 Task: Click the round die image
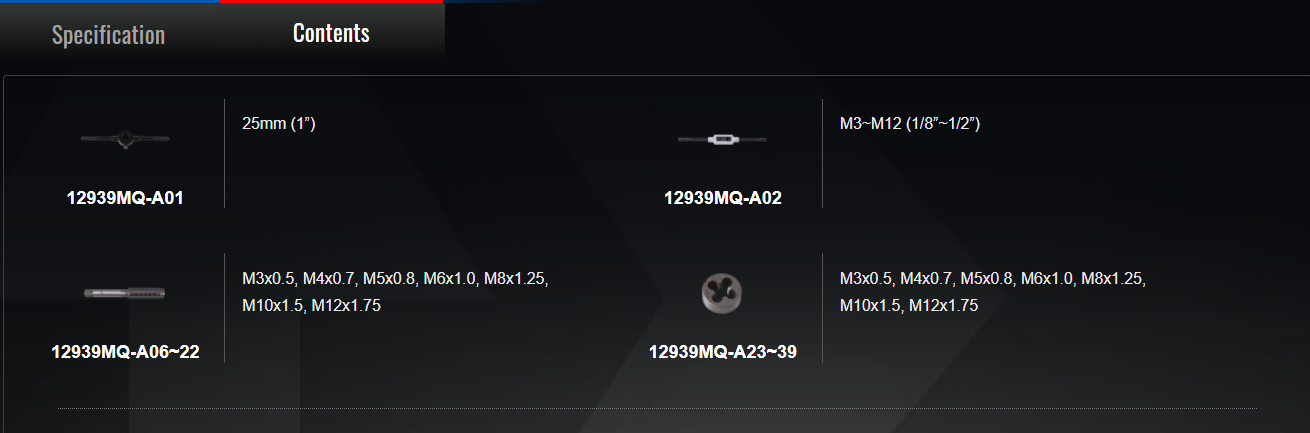coord(722,292)
